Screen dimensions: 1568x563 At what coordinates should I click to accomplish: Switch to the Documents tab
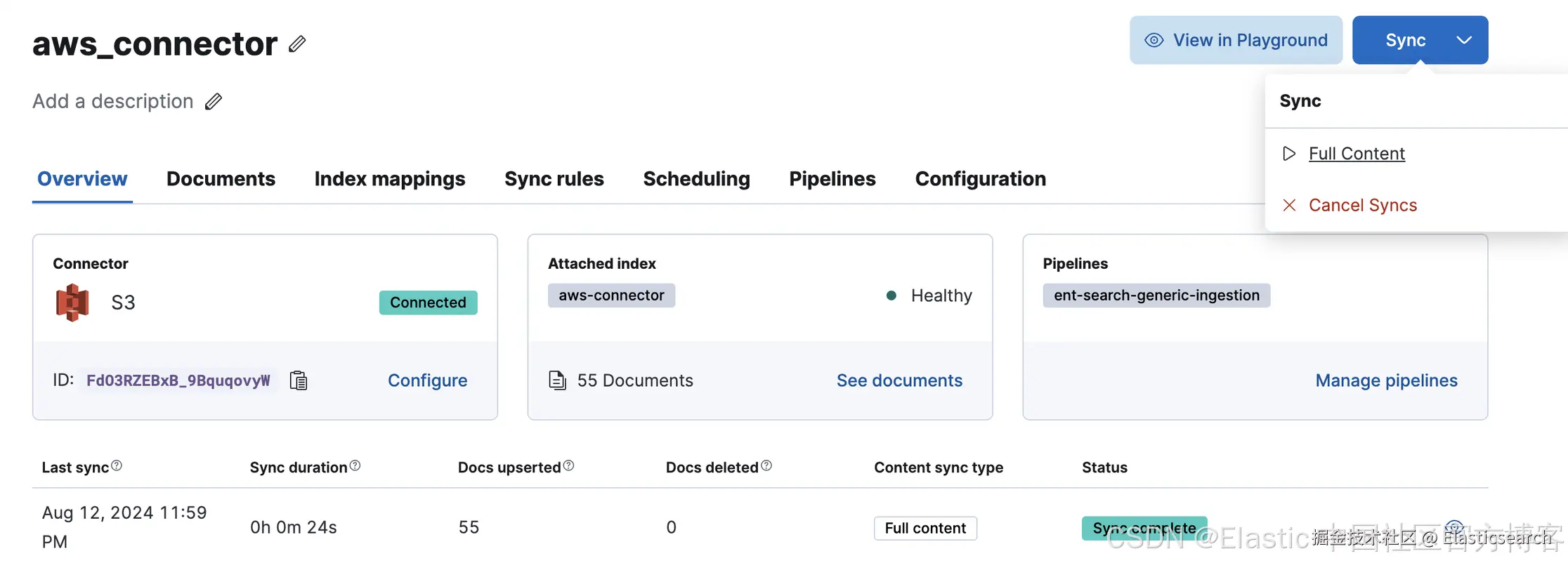tap(221, 179)
